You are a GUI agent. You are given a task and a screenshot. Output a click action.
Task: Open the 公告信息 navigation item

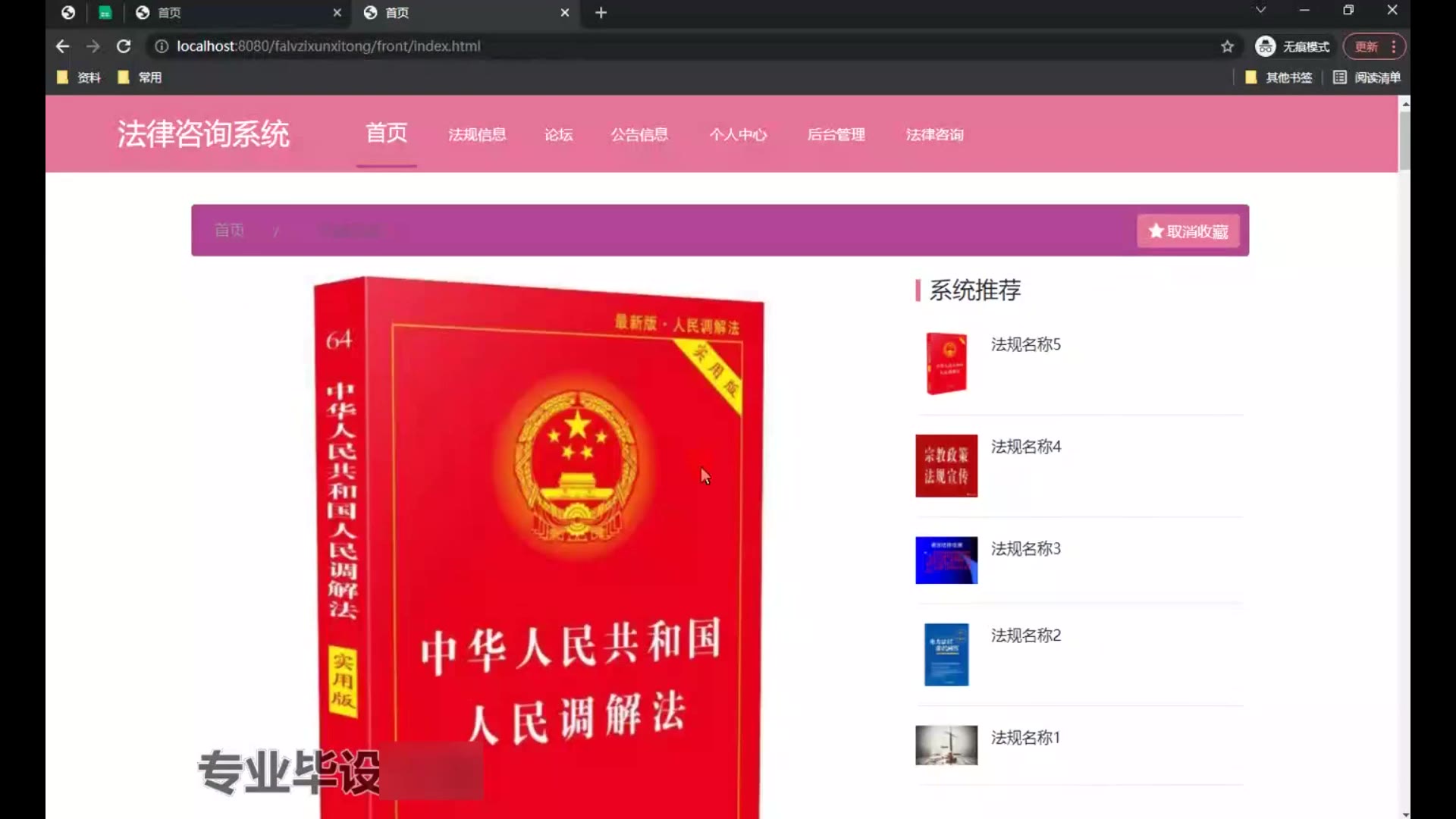pos(639,134)
